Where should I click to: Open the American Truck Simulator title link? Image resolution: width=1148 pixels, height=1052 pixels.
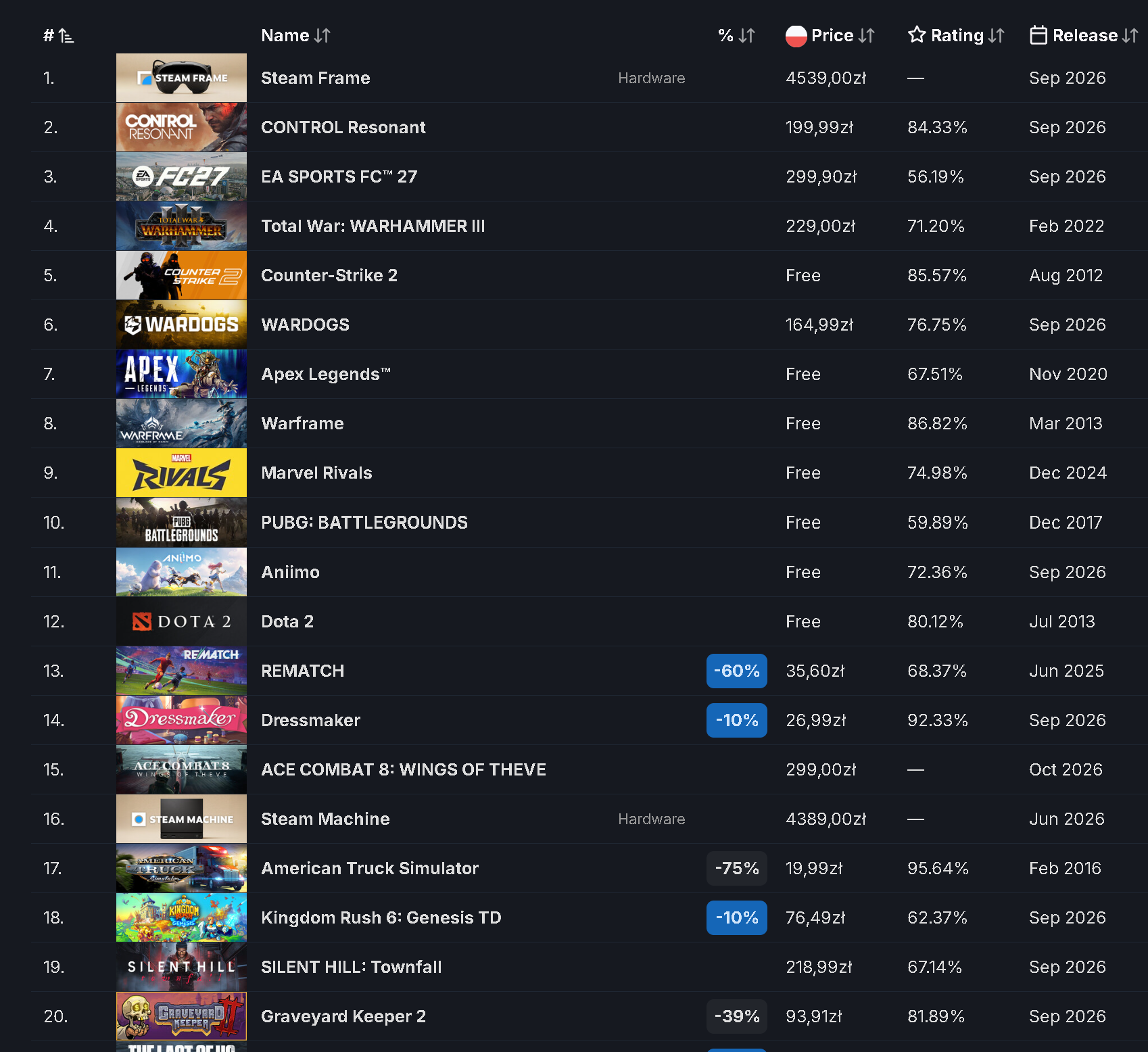(x=370, y=868)
